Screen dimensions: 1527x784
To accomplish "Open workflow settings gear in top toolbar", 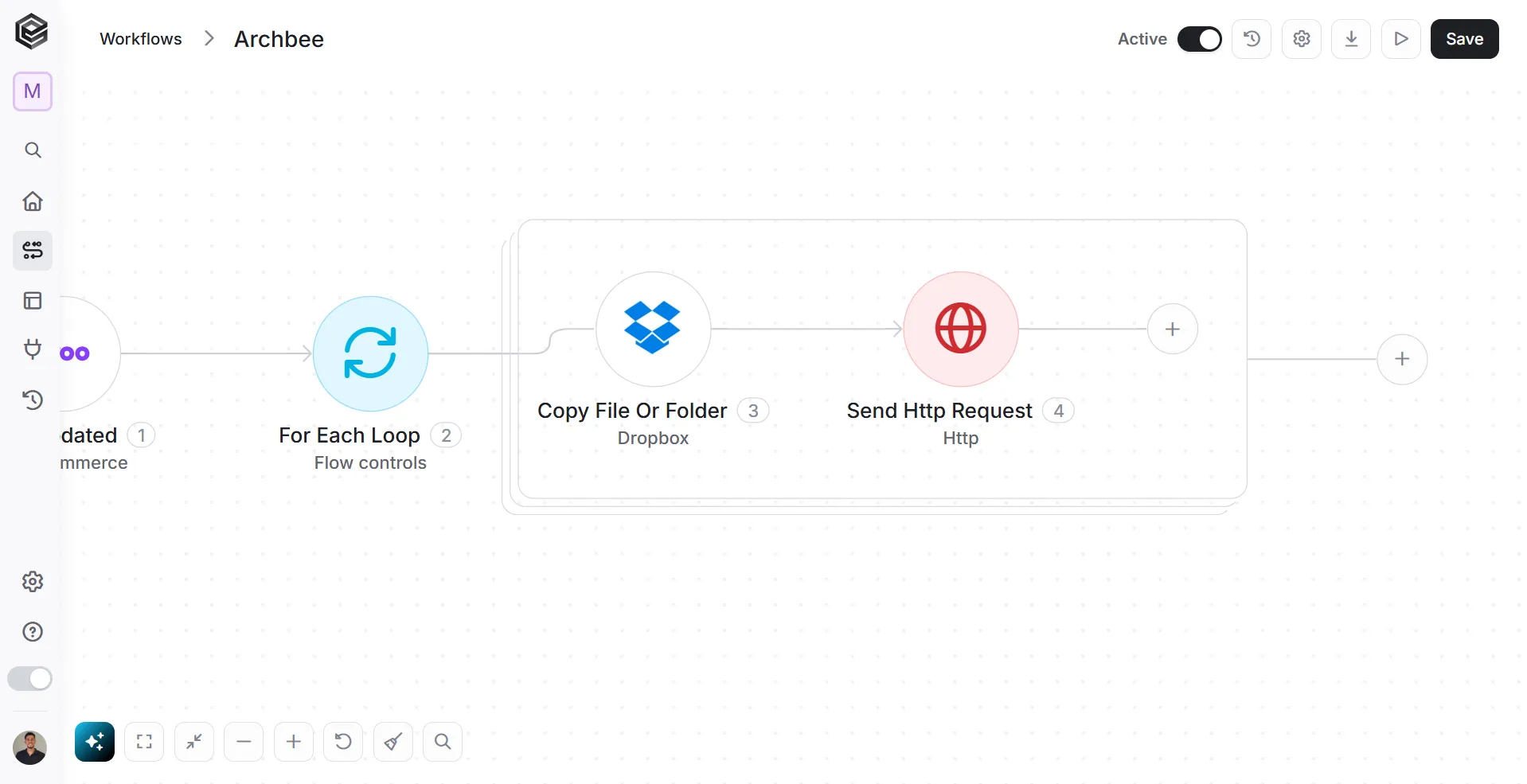I will pyautogui.click(x=1302, y=39).
